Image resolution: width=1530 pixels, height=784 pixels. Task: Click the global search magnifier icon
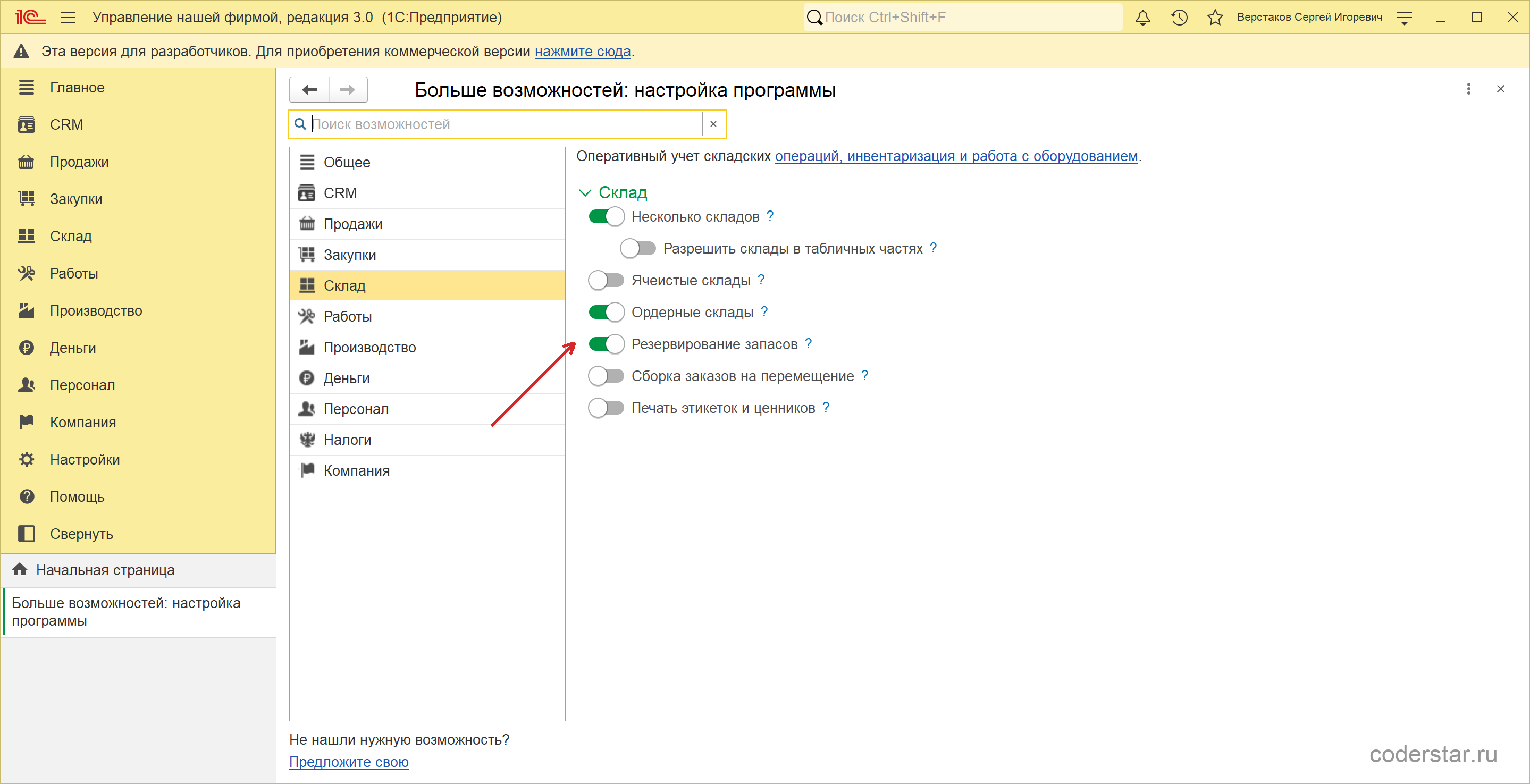click(814, 17)
